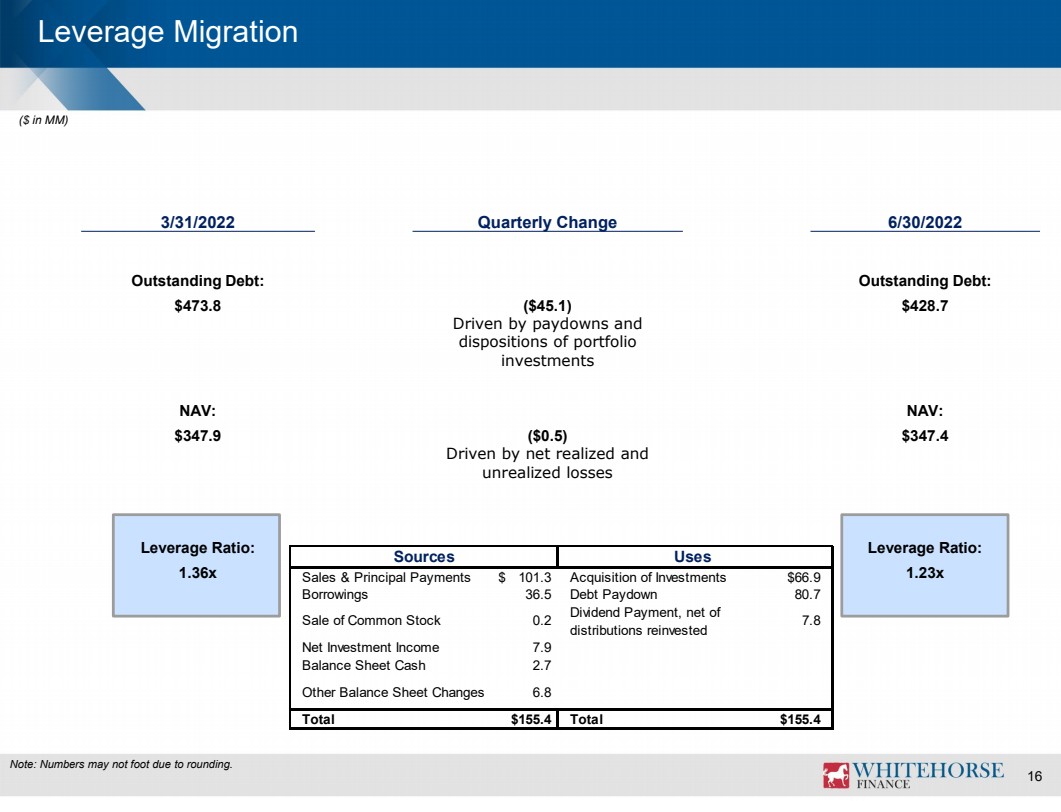Click the 'WHITEHORSE FINANCE' wordmark

point(928,775)
